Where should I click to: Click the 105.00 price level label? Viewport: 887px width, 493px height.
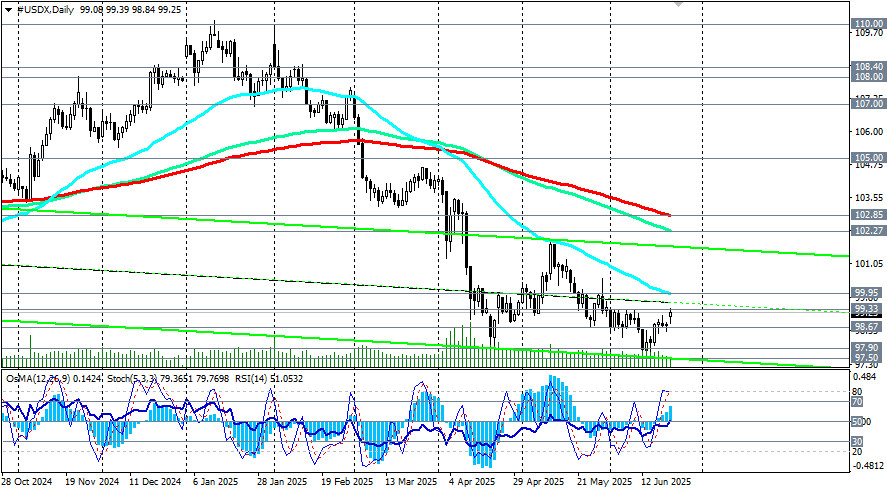coord(868,158)
